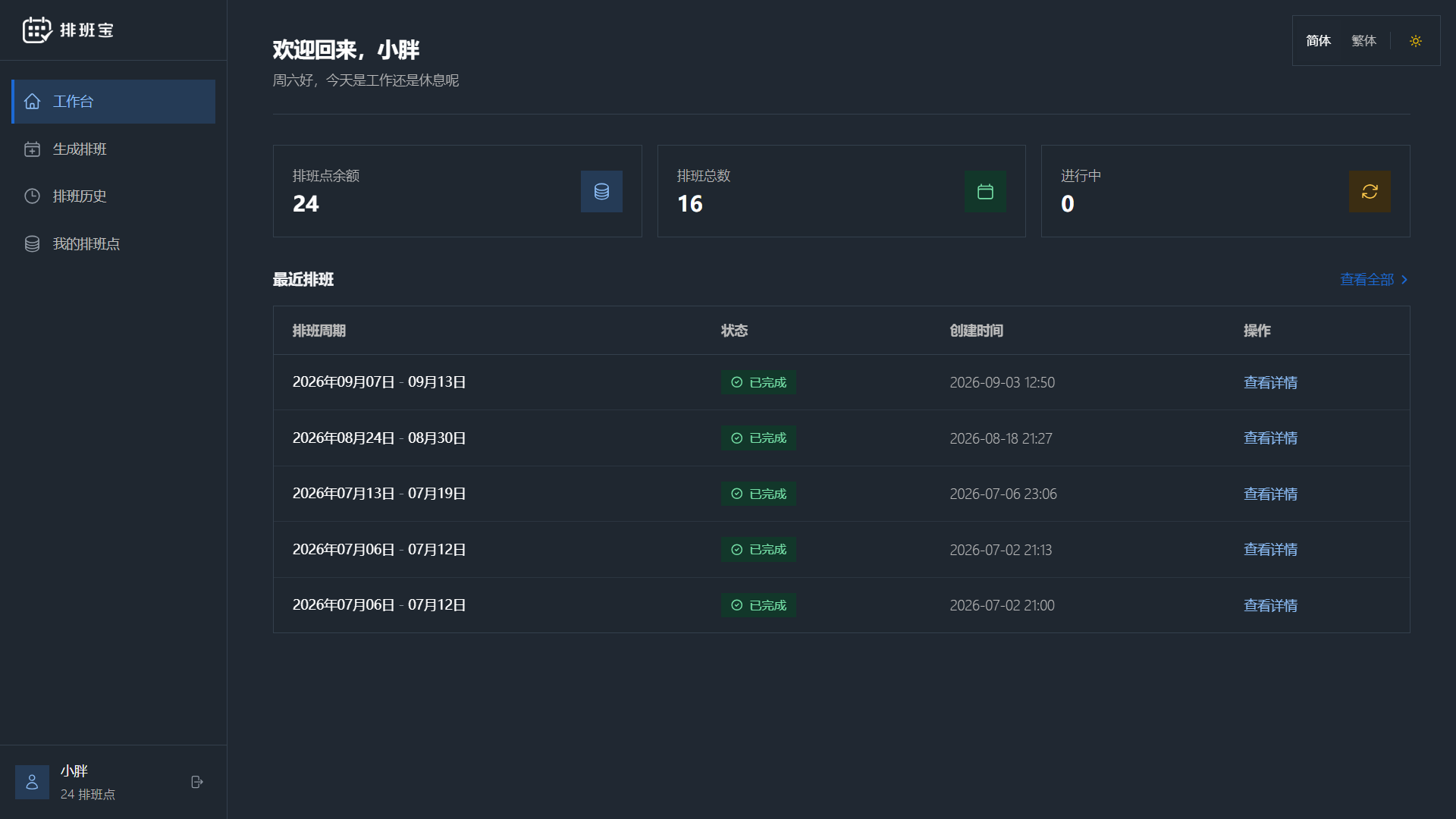This screenshot has width=1456, height=819.
Task: View details for 09月07日 - 09月13日 schedule
Action: tap(1270, 382)
